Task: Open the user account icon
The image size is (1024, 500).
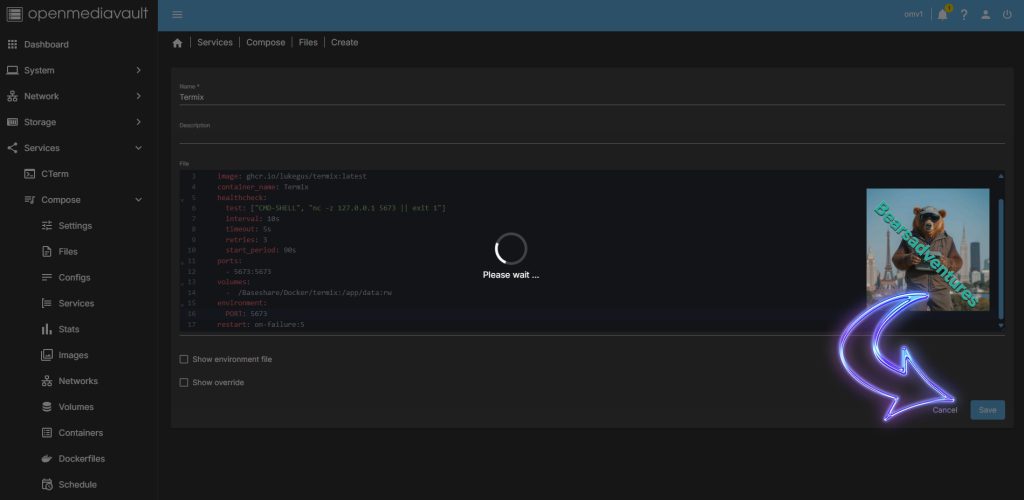Action: [x=986, y=15]
